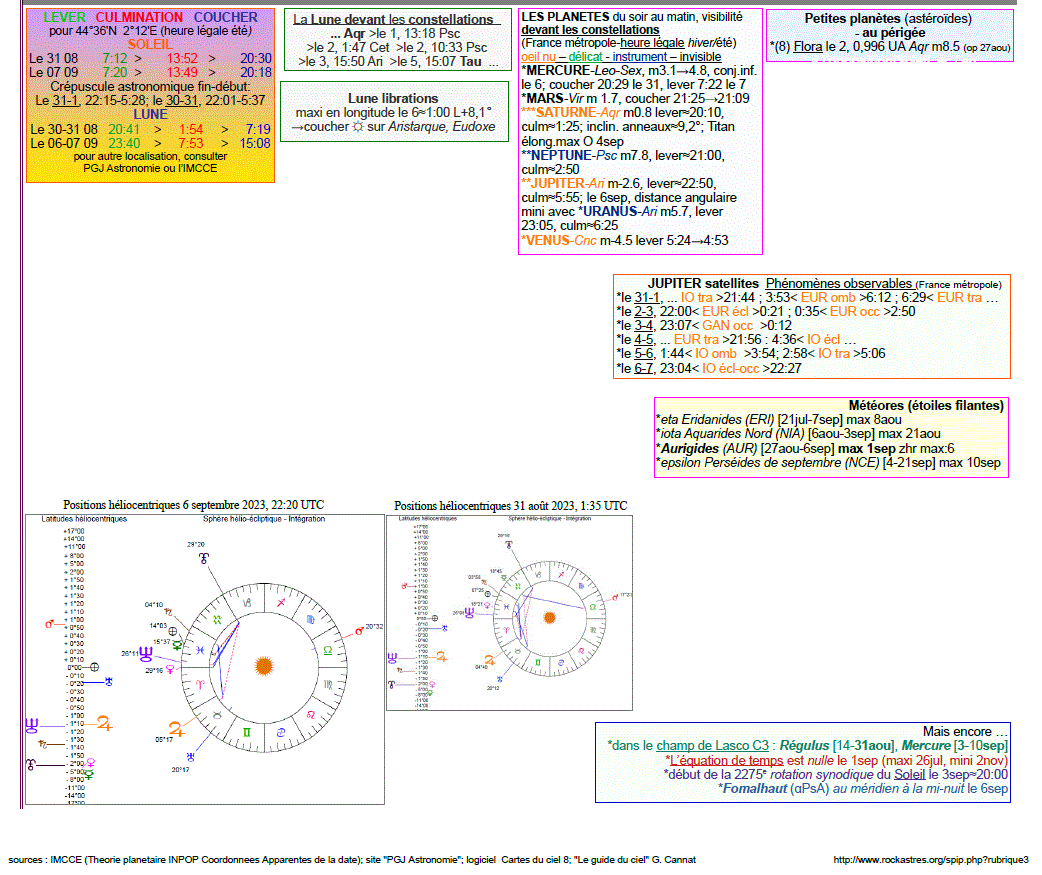Click the sun symbol in the Lune librations box

click(358, 126)
